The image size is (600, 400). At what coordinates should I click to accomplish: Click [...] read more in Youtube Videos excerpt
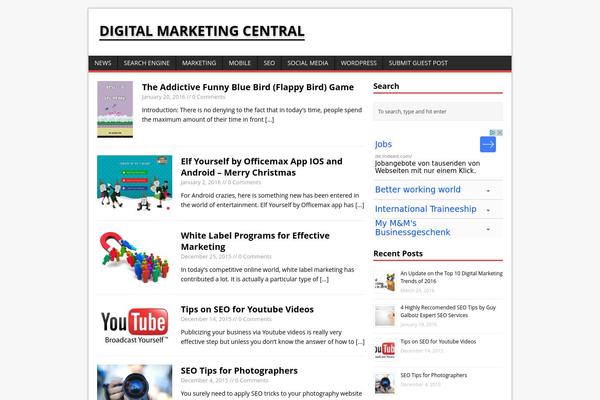[x=360, y=341]
